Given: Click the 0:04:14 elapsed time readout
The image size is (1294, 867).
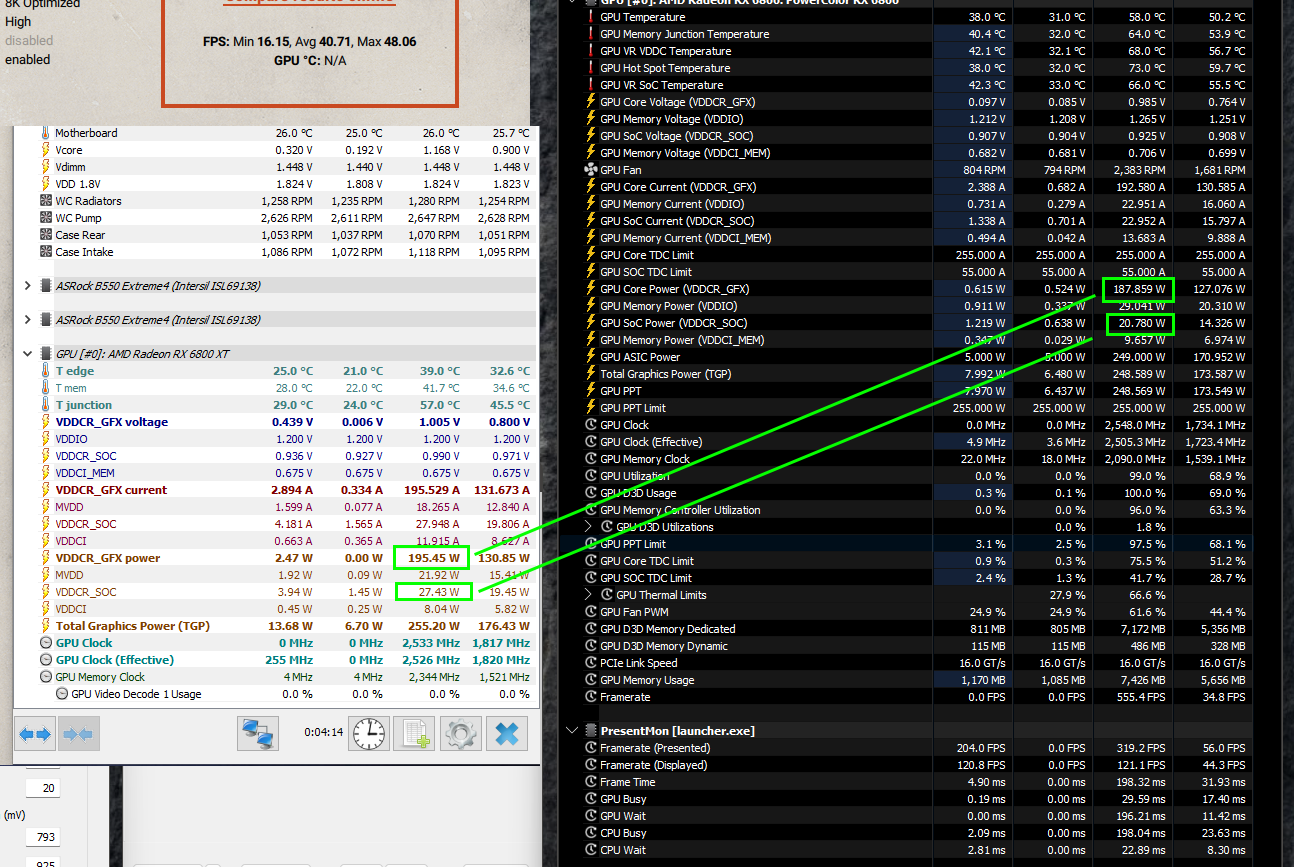Looking at the screenshot, I should tap(324, 733).
